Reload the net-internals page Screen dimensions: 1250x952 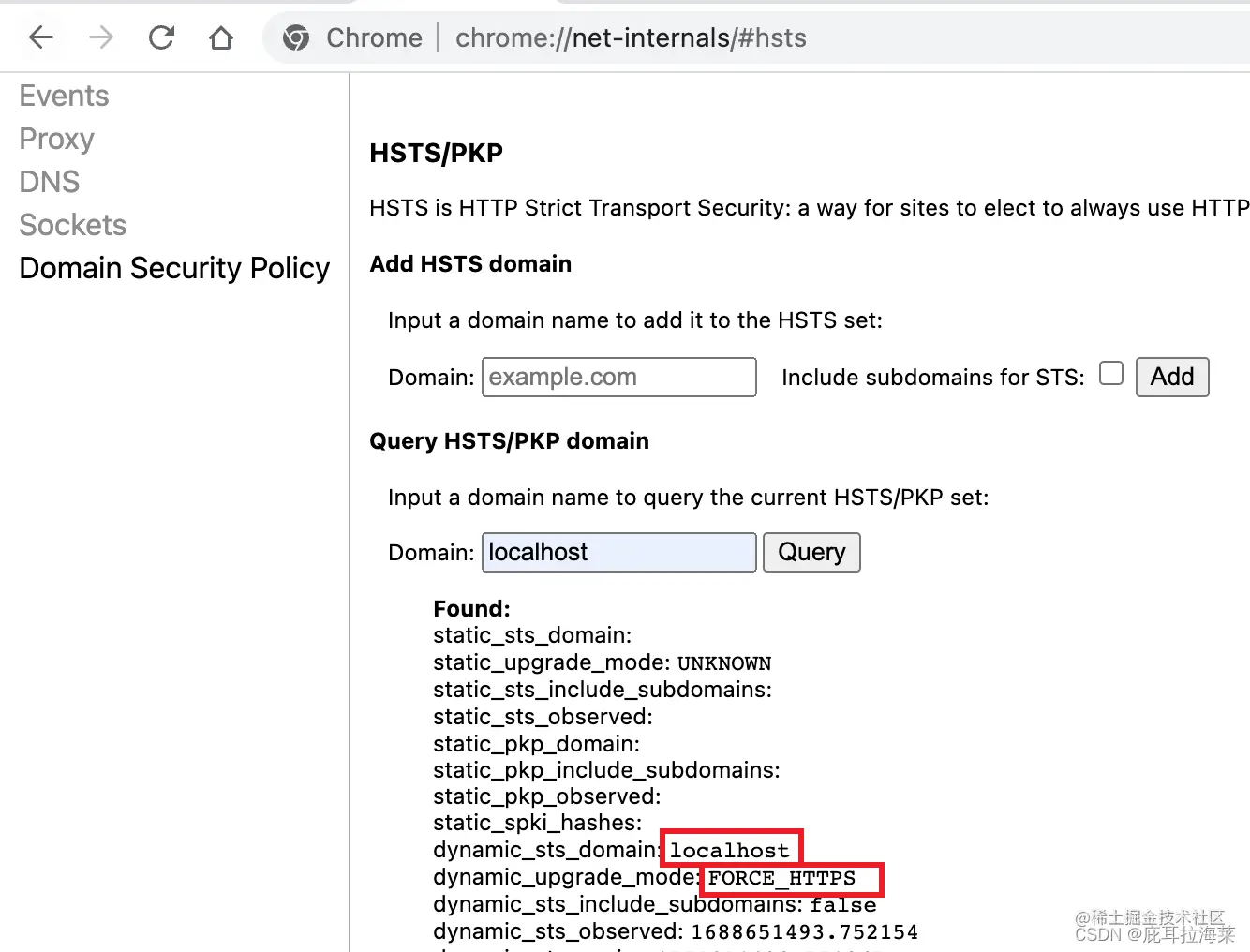click(x=161, y=37)
